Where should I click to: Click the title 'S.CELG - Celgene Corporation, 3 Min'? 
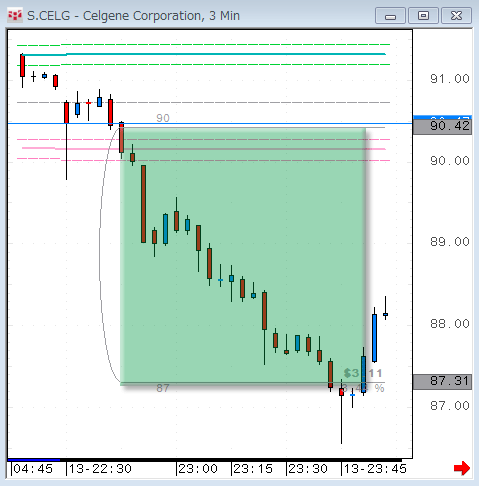coord(133,16)
